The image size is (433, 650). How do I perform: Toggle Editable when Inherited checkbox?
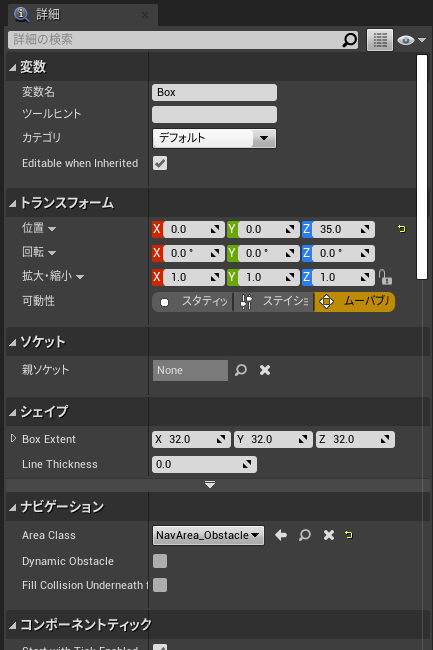[x=160, y=163]
